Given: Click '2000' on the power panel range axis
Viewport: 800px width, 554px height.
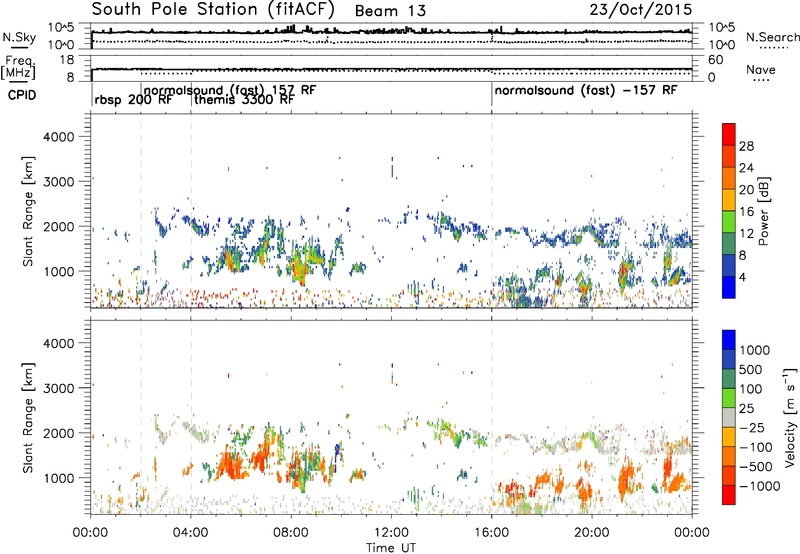Looking at the screenshot, I should click(x=59, y=226).
